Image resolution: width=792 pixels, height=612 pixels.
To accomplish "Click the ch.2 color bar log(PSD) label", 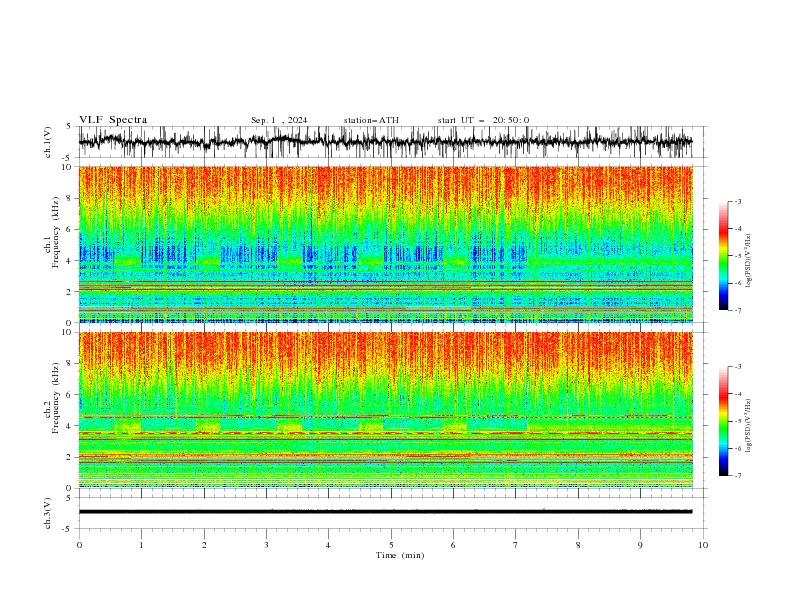I will point(749,425).
